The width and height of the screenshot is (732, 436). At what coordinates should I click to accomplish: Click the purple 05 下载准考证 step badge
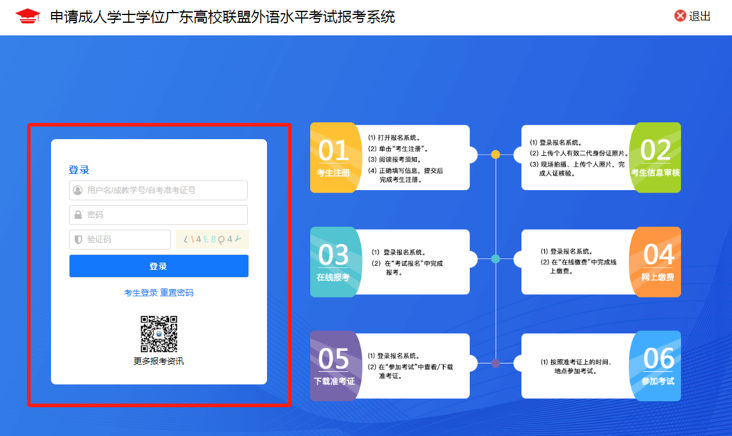click(333, 366)
